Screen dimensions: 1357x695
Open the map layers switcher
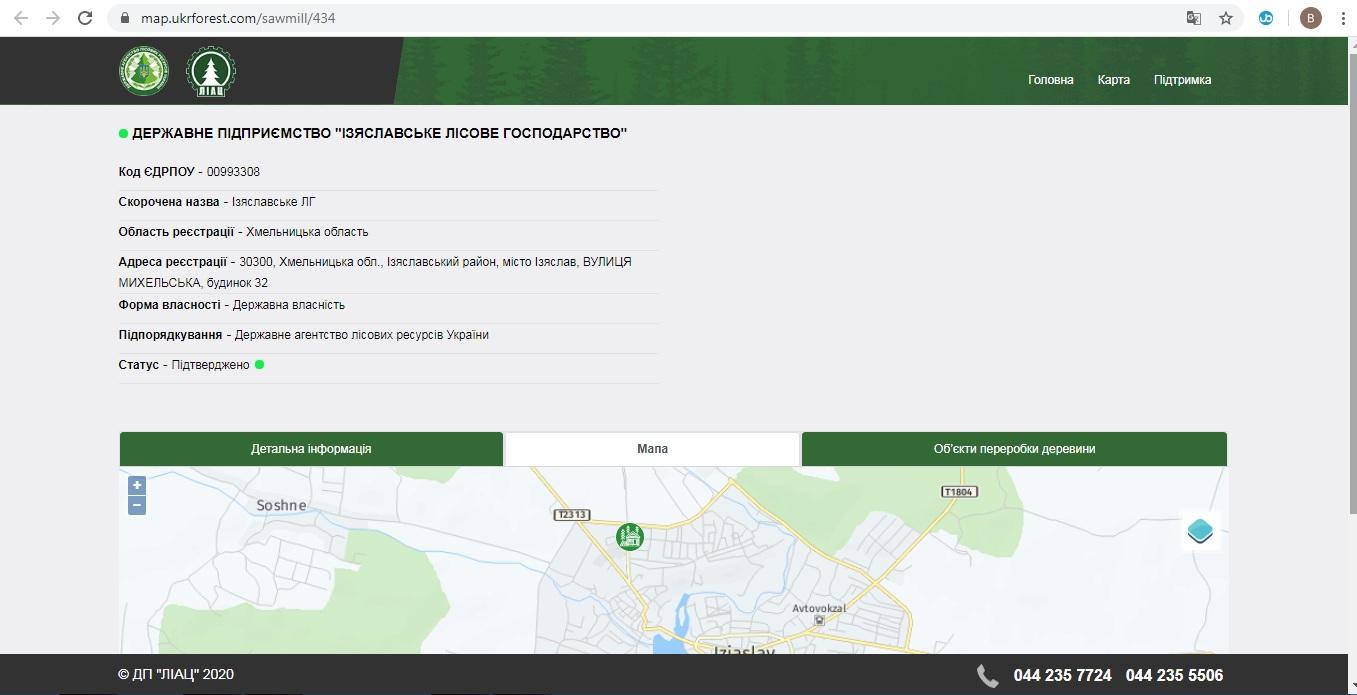[x=1200, y=530]
